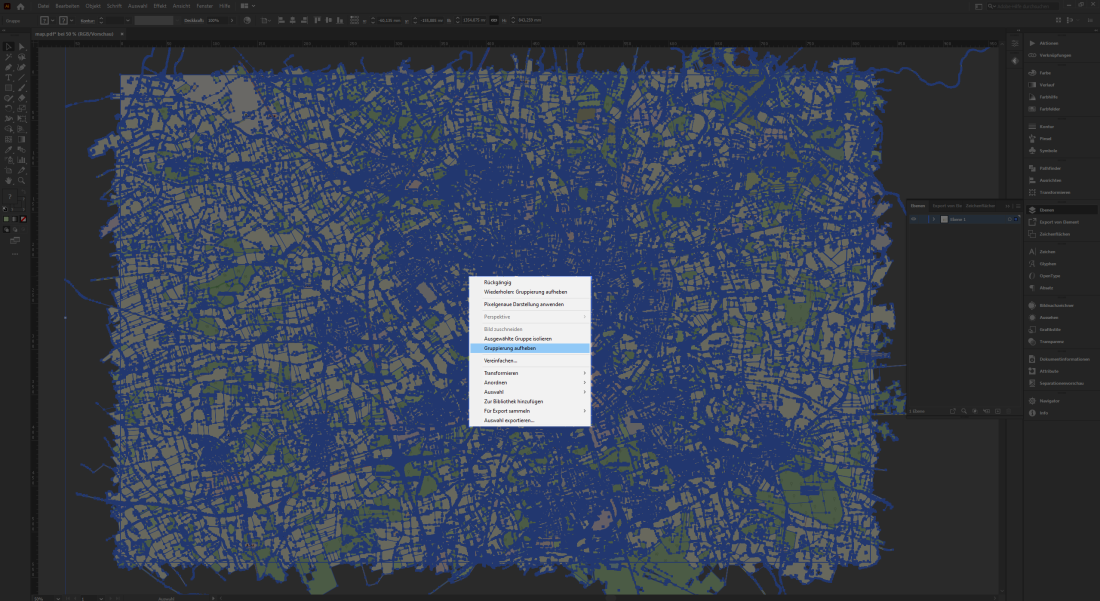The width and height of the screenshot is (1100, 601).
Task: Click the Home icon in top bar
Action: 20,6
